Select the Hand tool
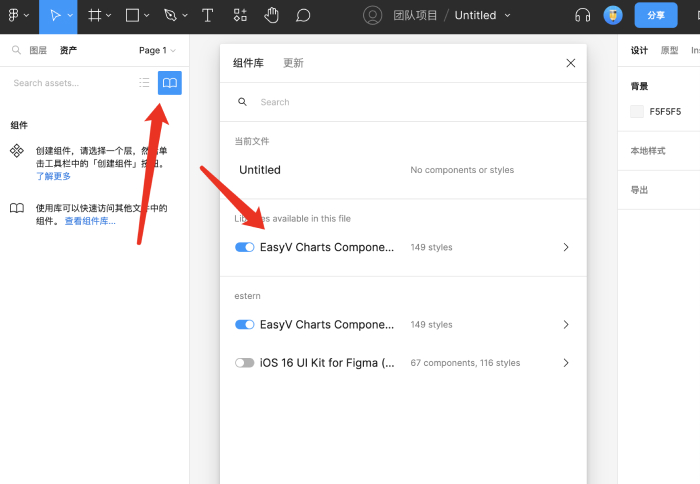Screen dimensions: 700x484 271,15
